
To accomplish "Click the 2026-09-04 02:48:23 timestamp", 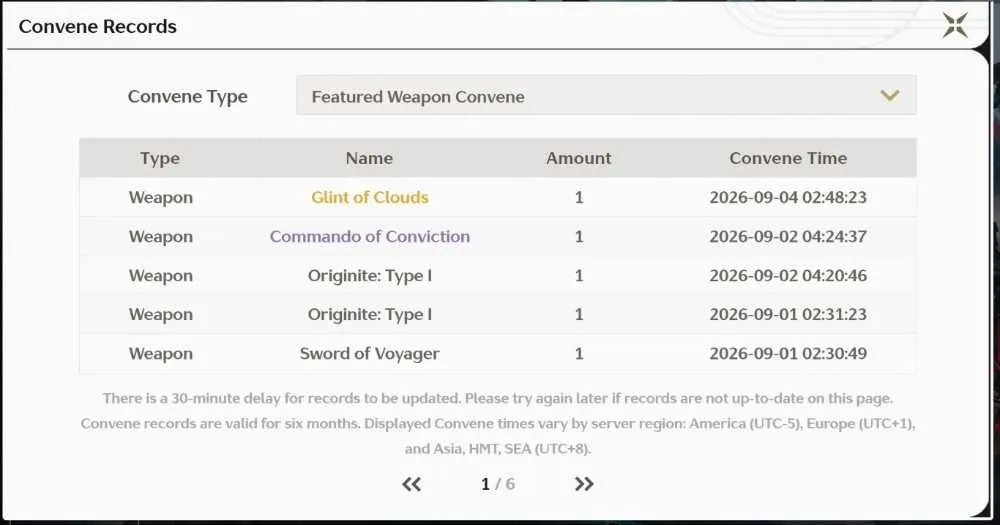I will click(788, 197).
